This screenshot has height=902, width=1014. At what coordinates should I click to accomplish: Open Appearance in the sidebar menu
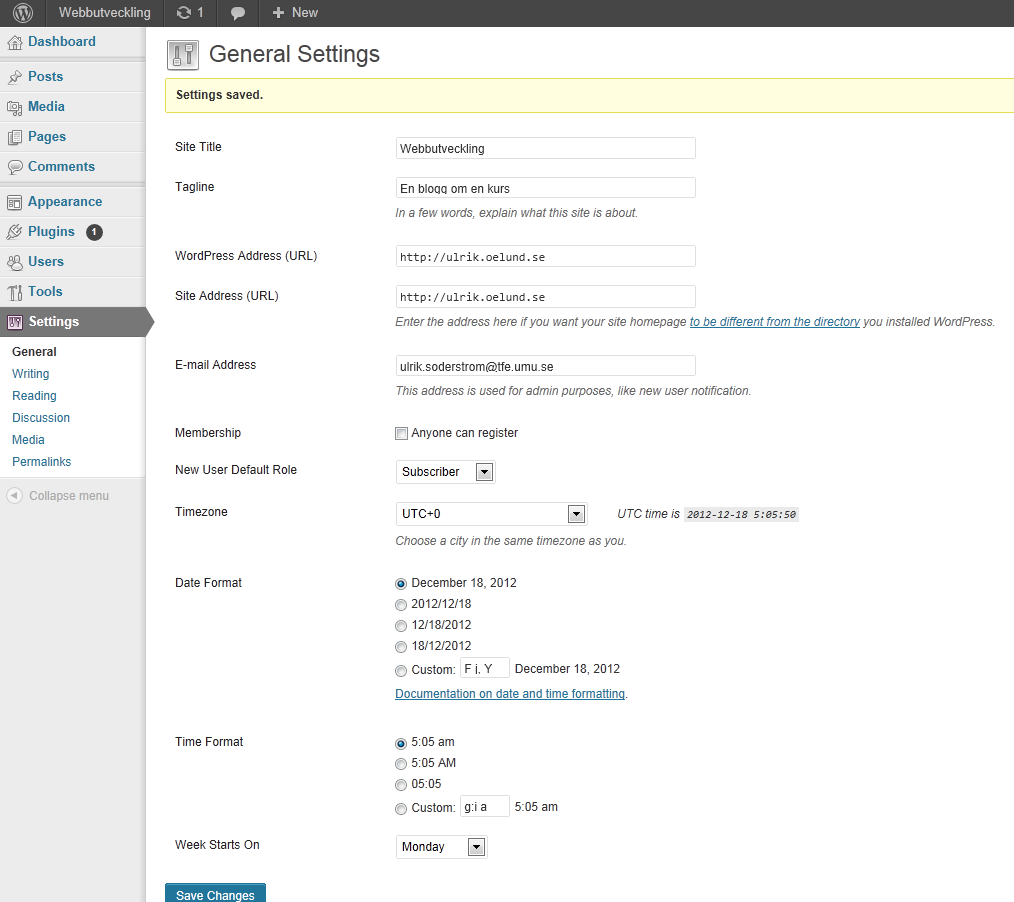65,202
